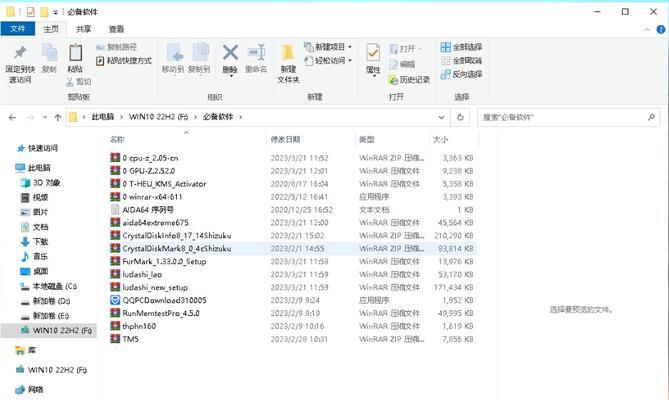This screenshot has height=400, width=669.
Task: Click the Open button in the ribbon
Action: pyautogui.click(x=405, y=49)
